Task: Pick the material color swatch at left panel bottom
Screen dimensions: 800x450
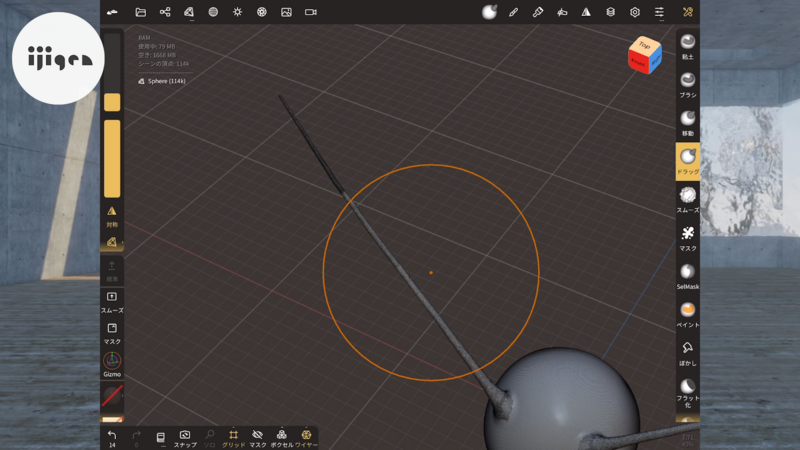Action: click(x=112, y=419)
